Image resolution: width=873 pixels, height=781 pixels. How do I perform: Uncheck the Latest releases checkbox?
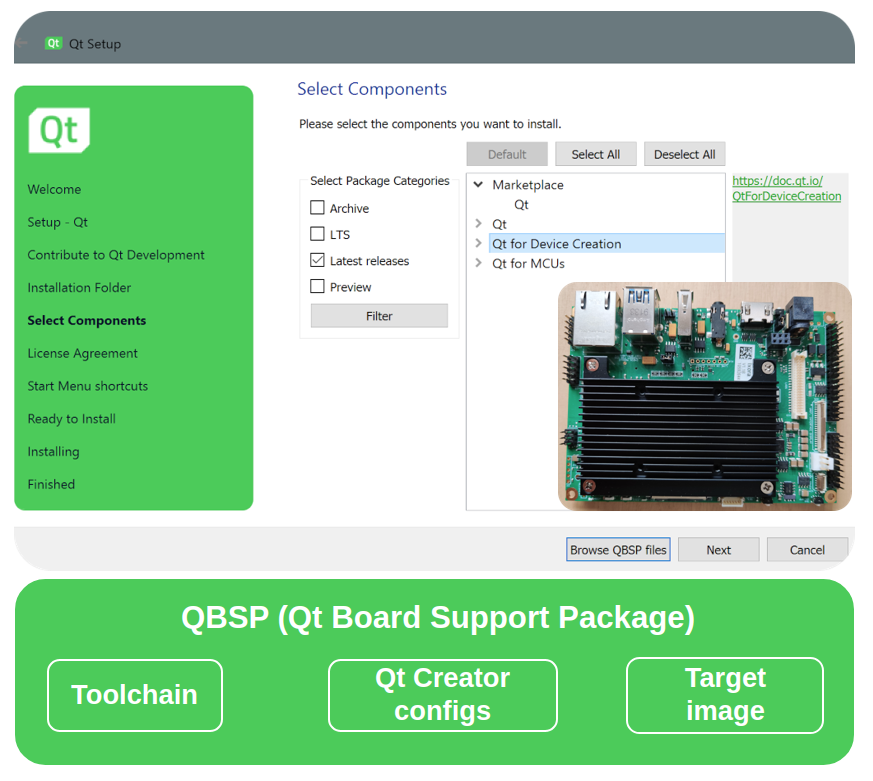click(318, 260)
